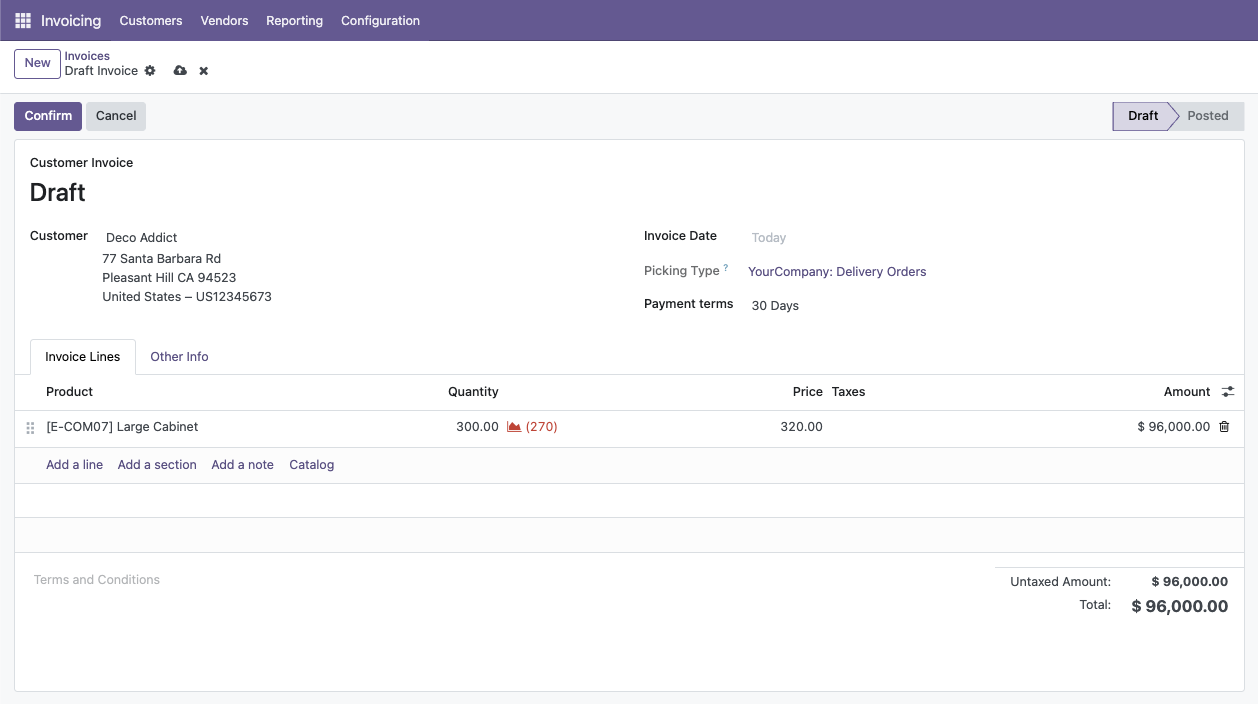Save the draft manually with the cloud icon
This screenshot has width=1258, height=704.
click(180, 71)
